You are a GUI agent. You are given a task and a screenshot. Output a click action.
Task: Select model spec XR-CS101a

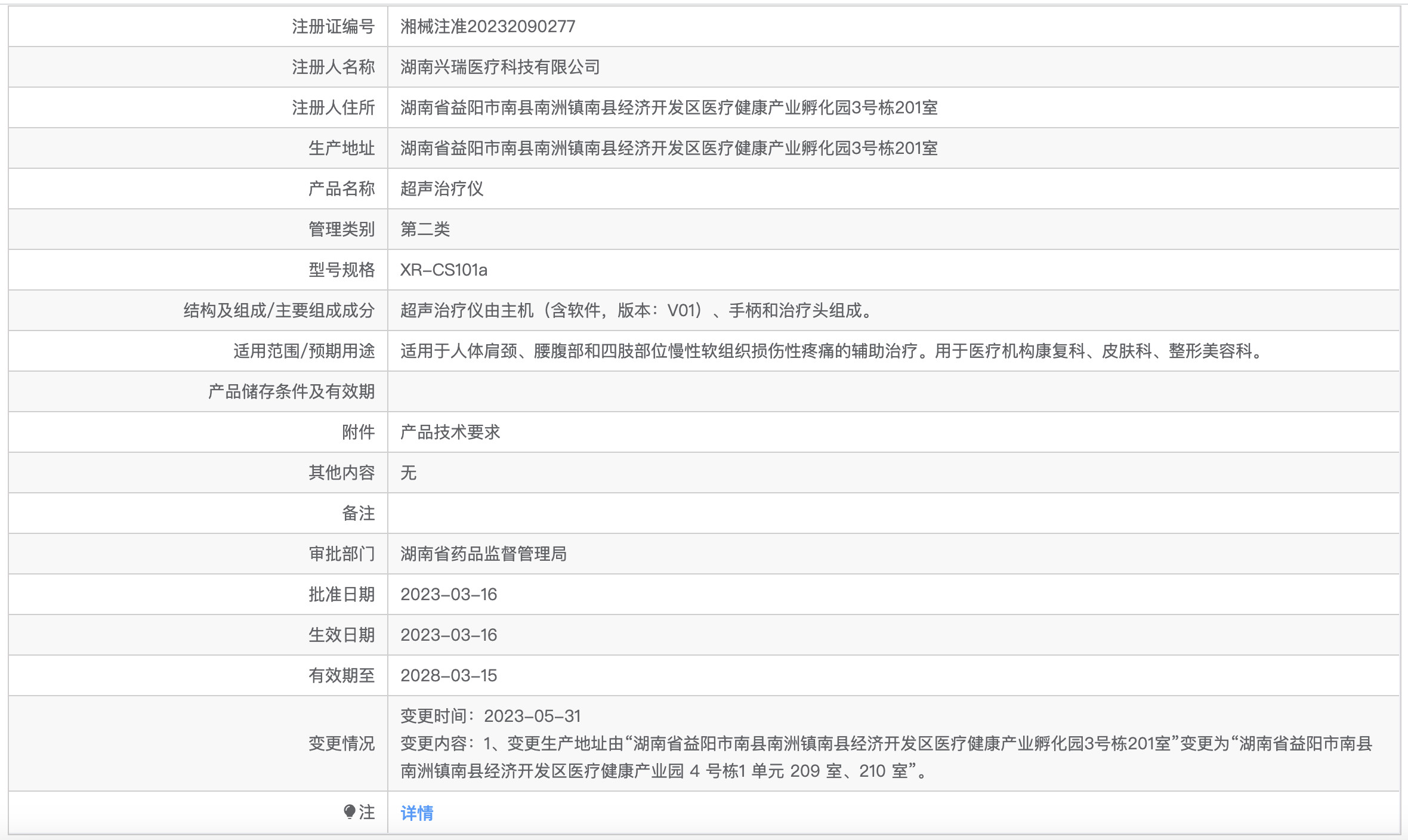[x=443, y=270]
